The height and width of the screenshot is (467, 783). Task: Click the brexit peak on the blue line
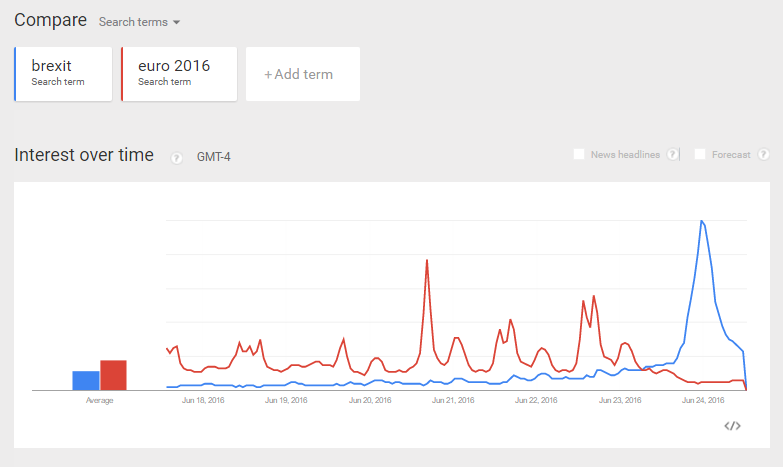click(702, 221)
